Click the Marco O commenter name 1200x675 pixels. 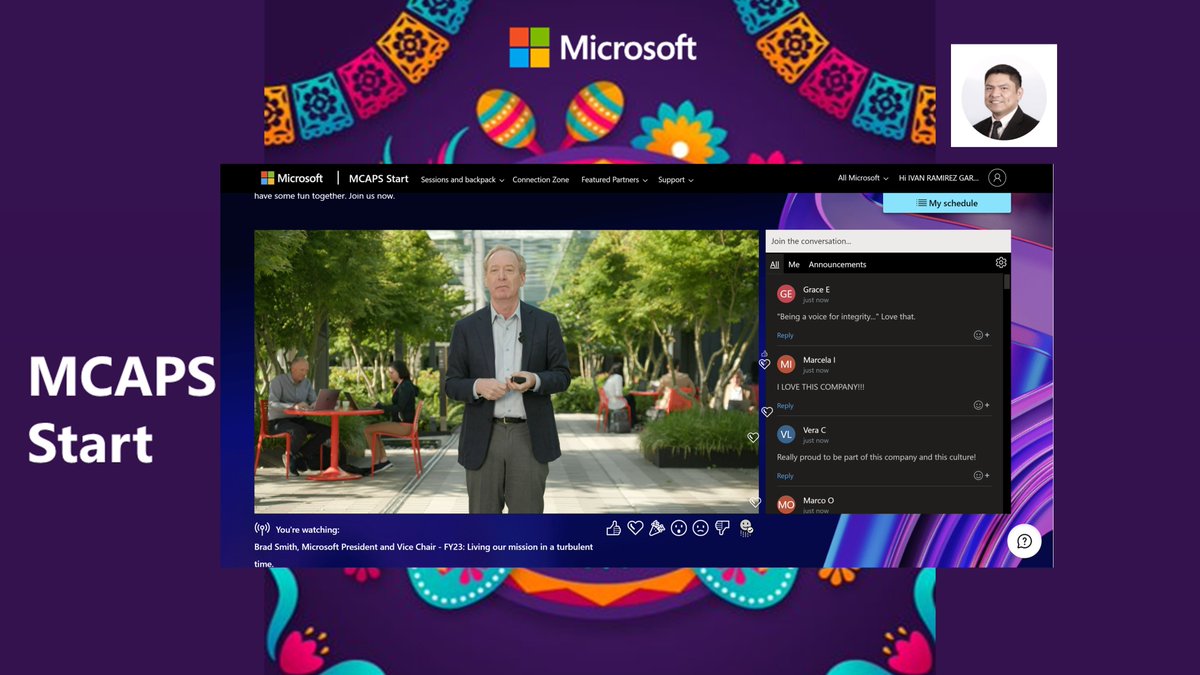point(818,500)
